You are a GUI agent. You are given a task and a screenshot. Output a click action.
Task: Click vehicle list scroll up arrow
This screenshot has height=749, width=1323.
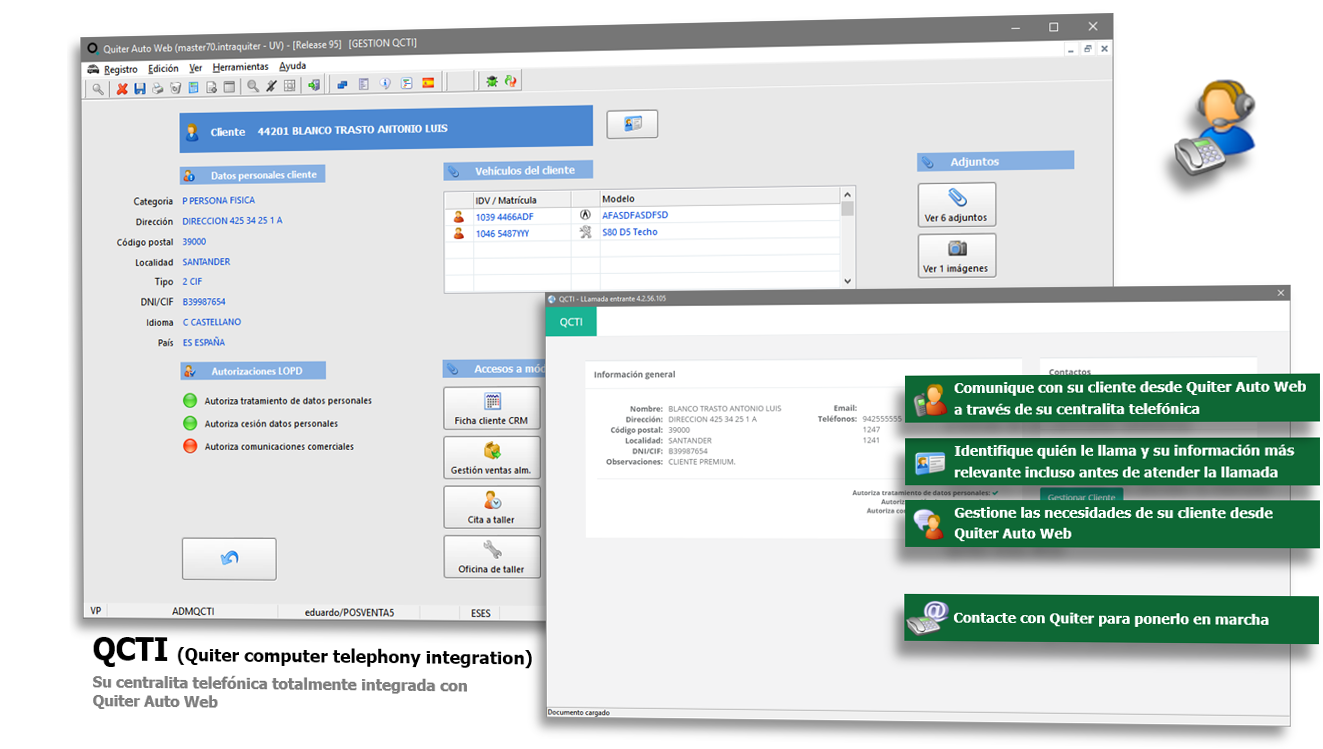click(848, 195)
